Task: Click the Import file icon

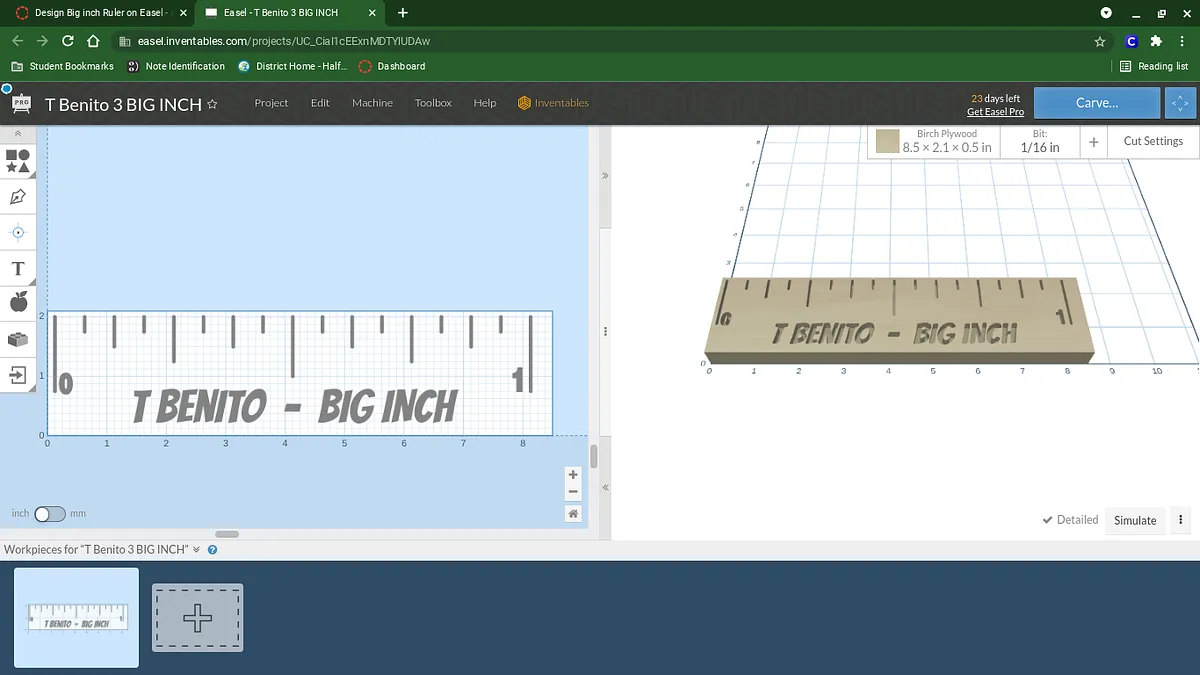Action: pos(18,375)
